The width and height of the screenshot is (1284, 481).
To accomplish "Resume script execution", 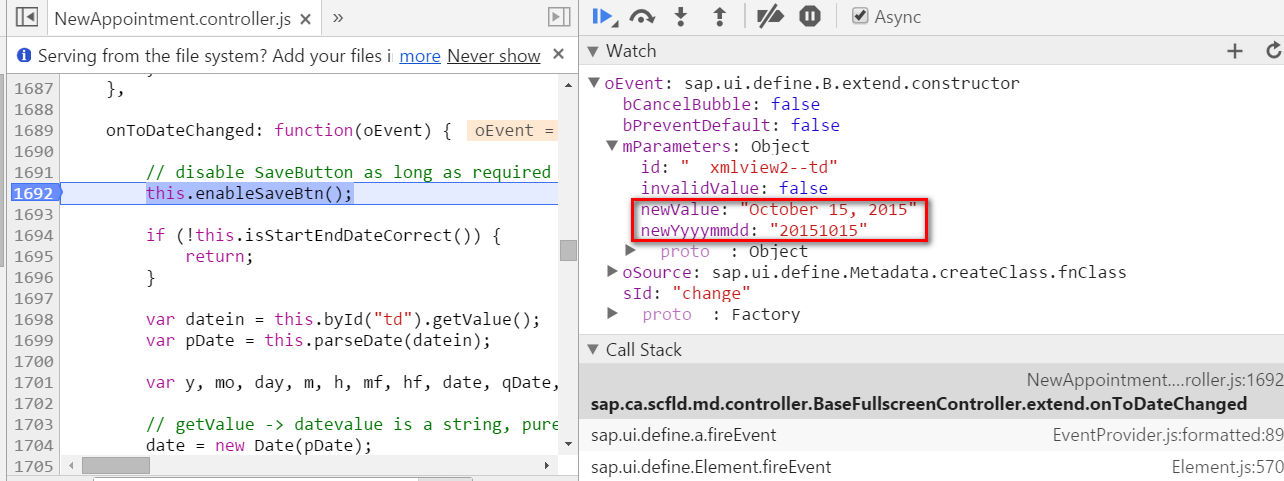I will pos(603,16).
